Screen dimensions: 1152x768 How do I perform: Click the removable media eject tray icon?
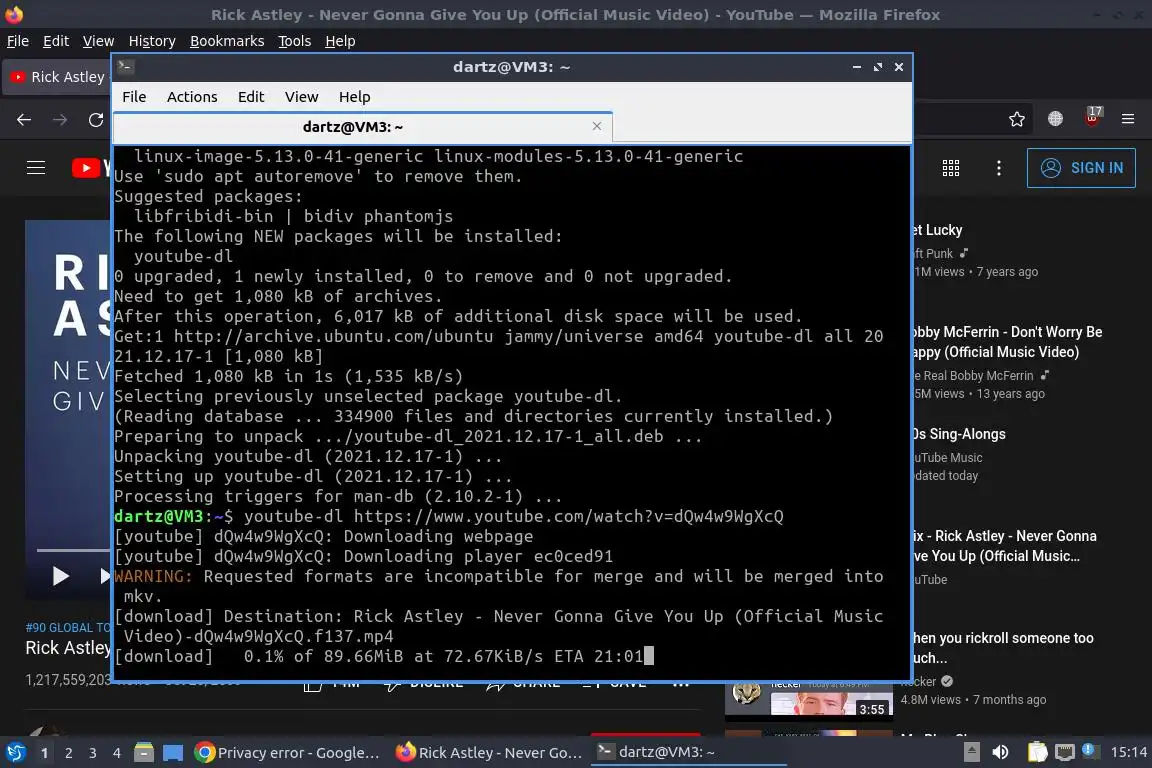click(x=971, y=752)
